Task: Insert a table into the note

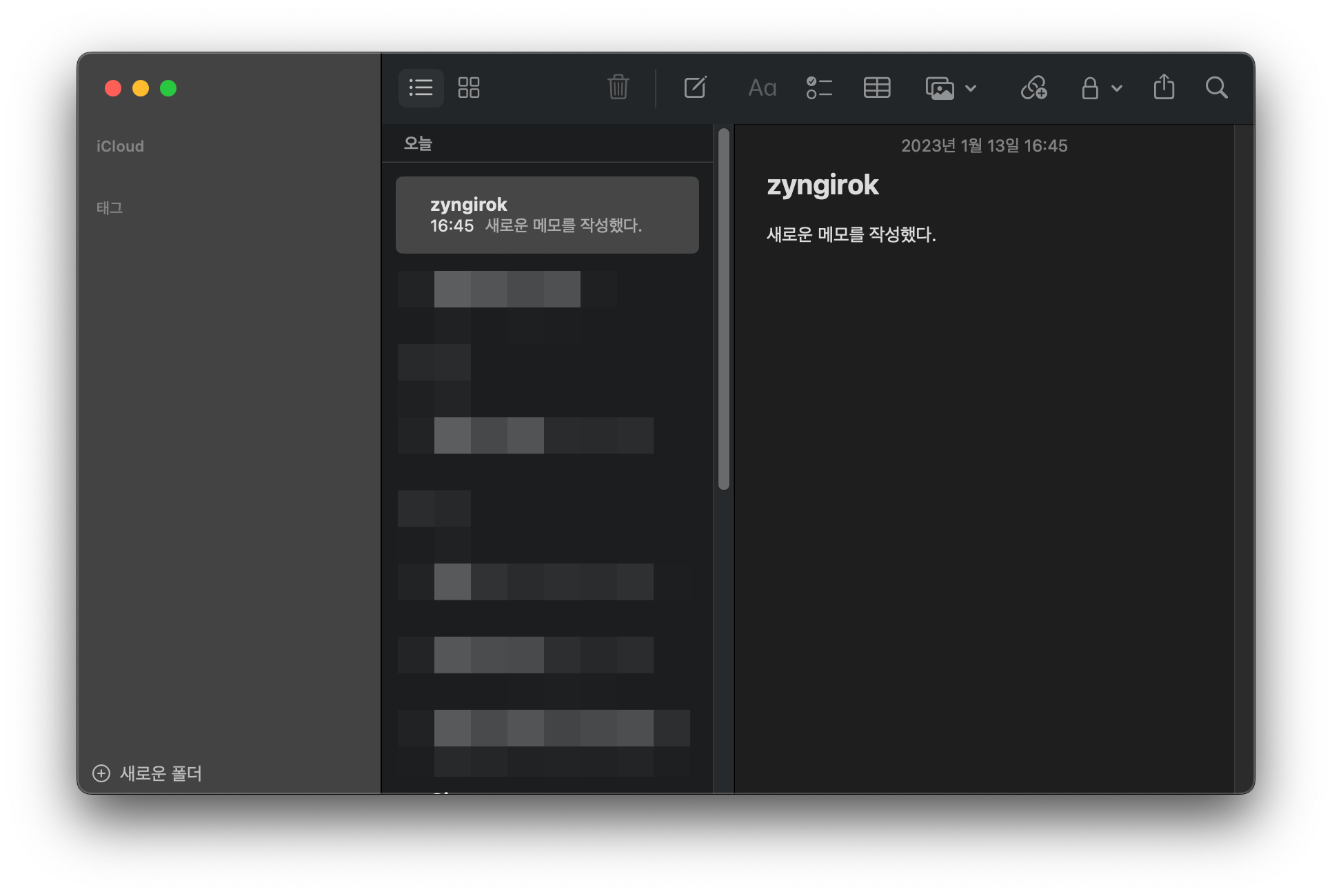Action: pos(877,88)
